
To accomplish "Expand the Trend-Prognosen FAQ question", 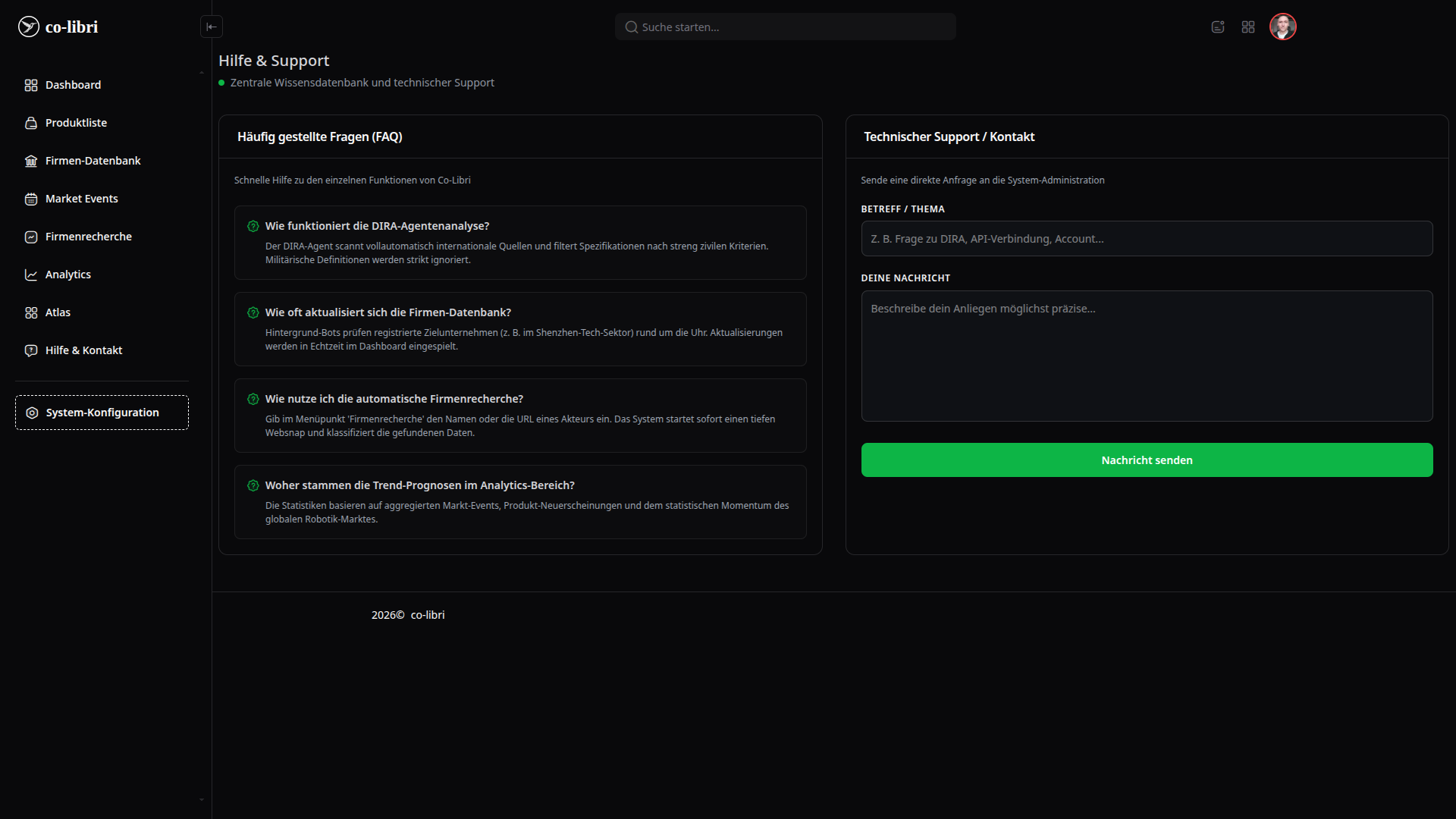I will tap(419, 485).
